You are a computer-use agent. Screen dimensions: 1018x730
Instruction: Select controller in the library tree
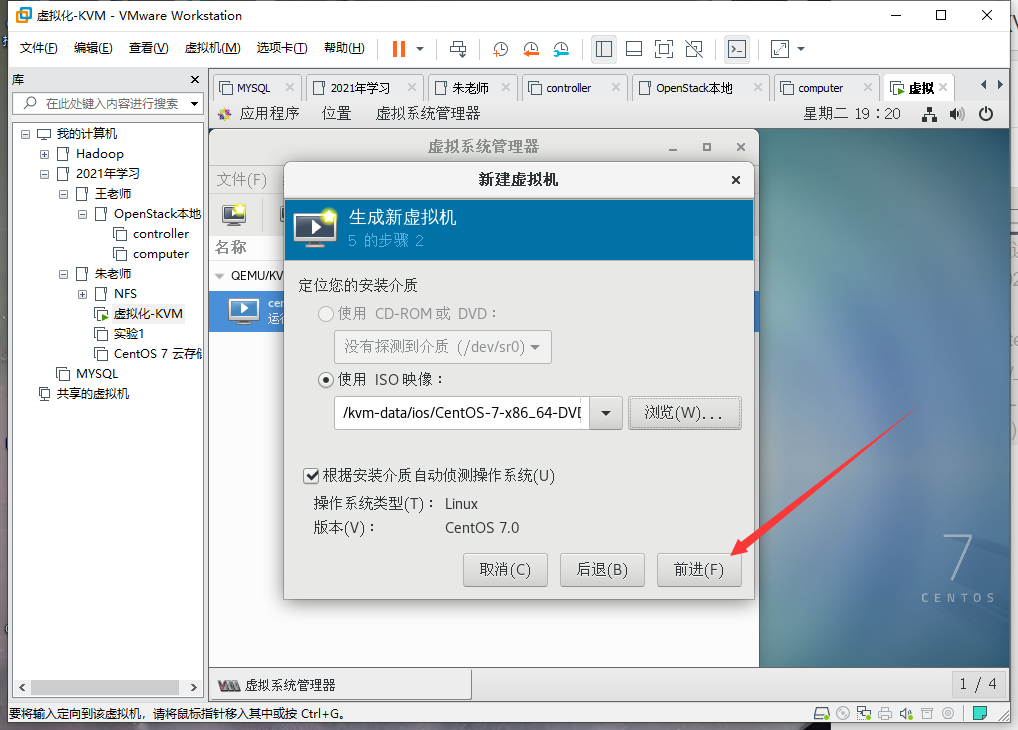point(160,234)
